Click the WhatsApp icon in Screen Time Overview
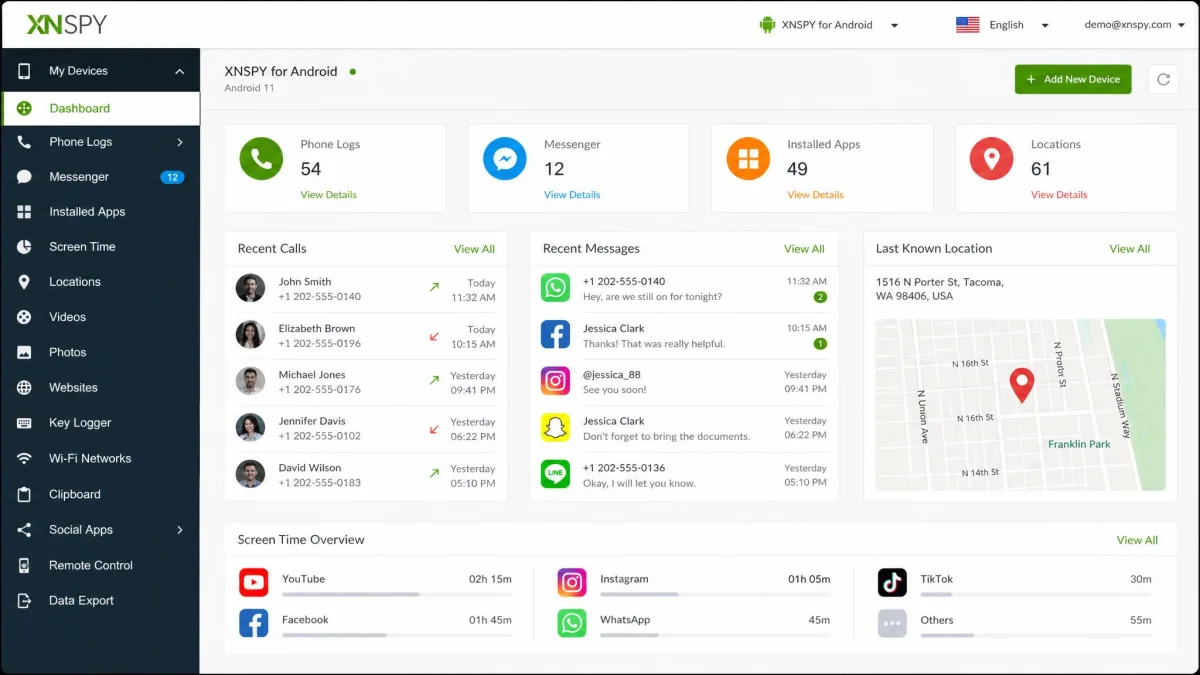Image resolution: width=1200 pixels, height=675 pixels. point(572,623)
